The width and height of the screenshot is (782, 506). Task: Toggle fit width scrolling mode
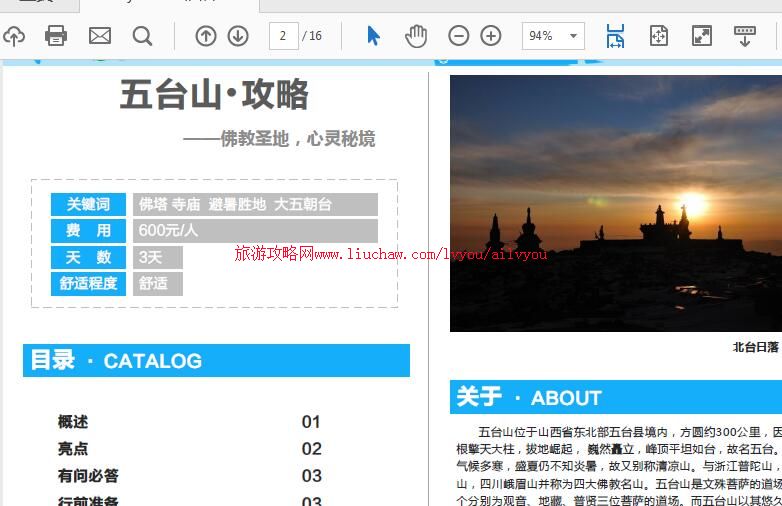(615, 37)
